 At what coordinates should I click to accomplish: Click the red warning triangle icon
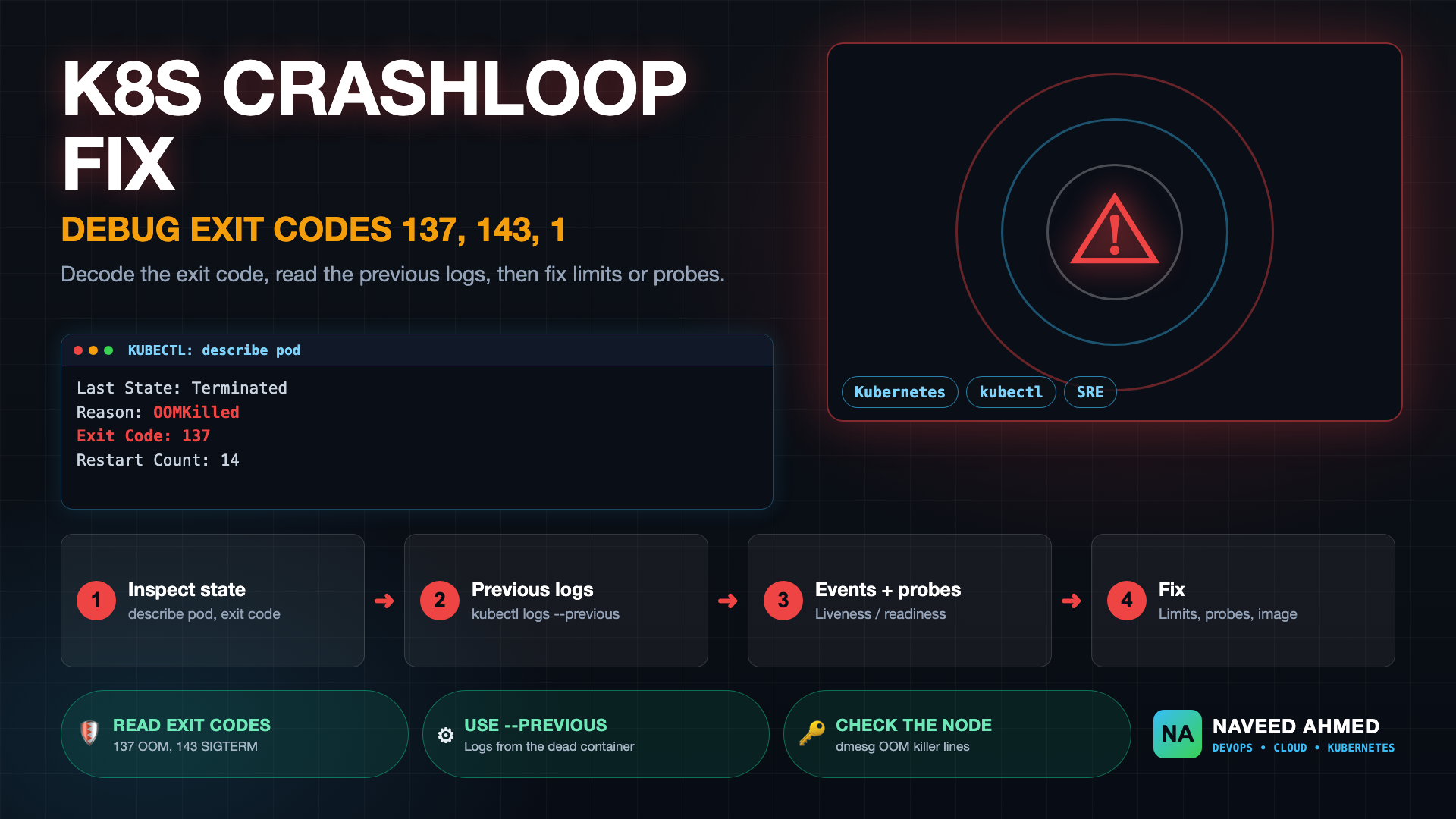pos(1114,230)
